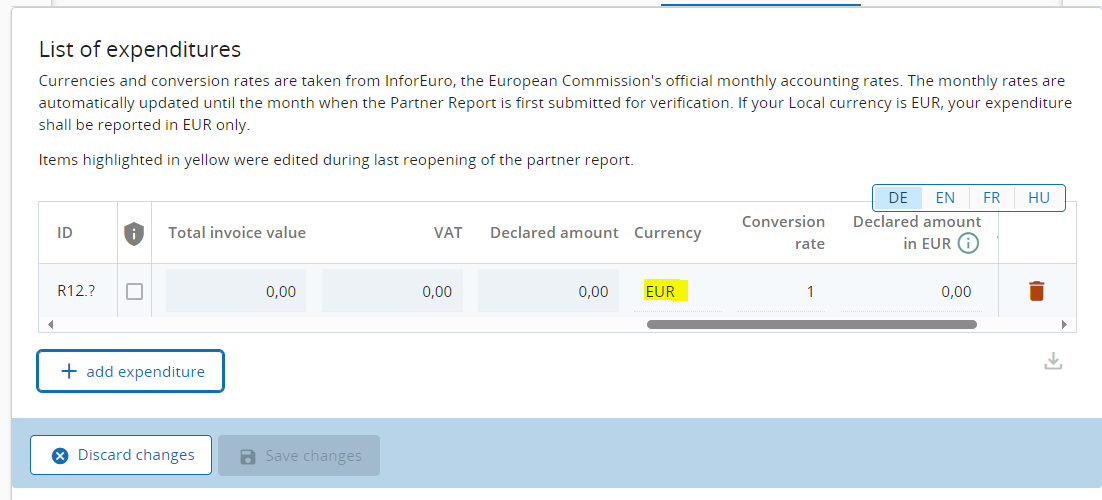Click into the VAT amount field
Screen dimensions: 1102x500
(x=392, y=292)
